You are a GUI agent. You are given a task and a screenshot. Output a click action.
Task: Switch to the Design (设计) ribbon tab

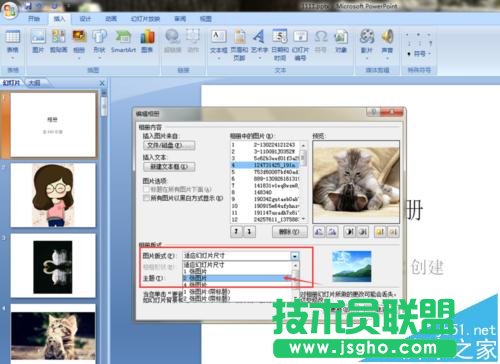coord(85,19)
